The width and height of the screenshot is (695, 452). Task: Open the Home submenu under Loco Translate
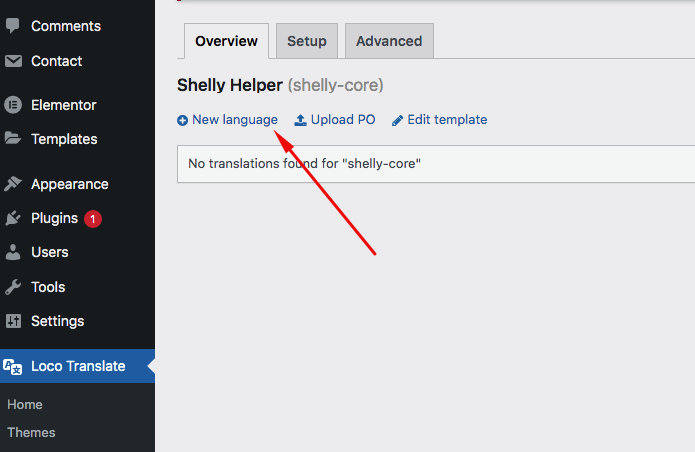point(25,405)
